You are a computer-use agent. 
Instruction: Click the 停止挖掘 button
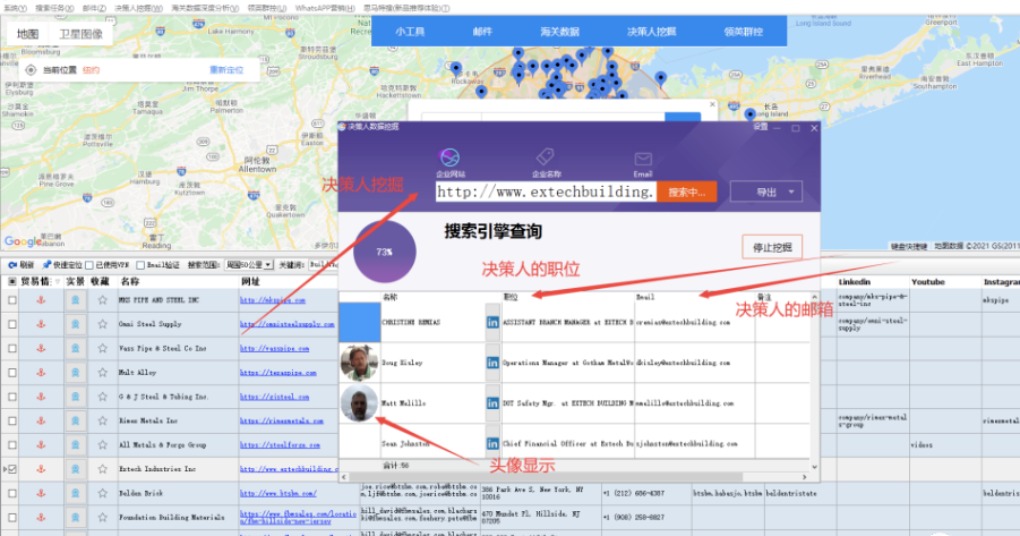pyautogui.click(x=772, y=247)
